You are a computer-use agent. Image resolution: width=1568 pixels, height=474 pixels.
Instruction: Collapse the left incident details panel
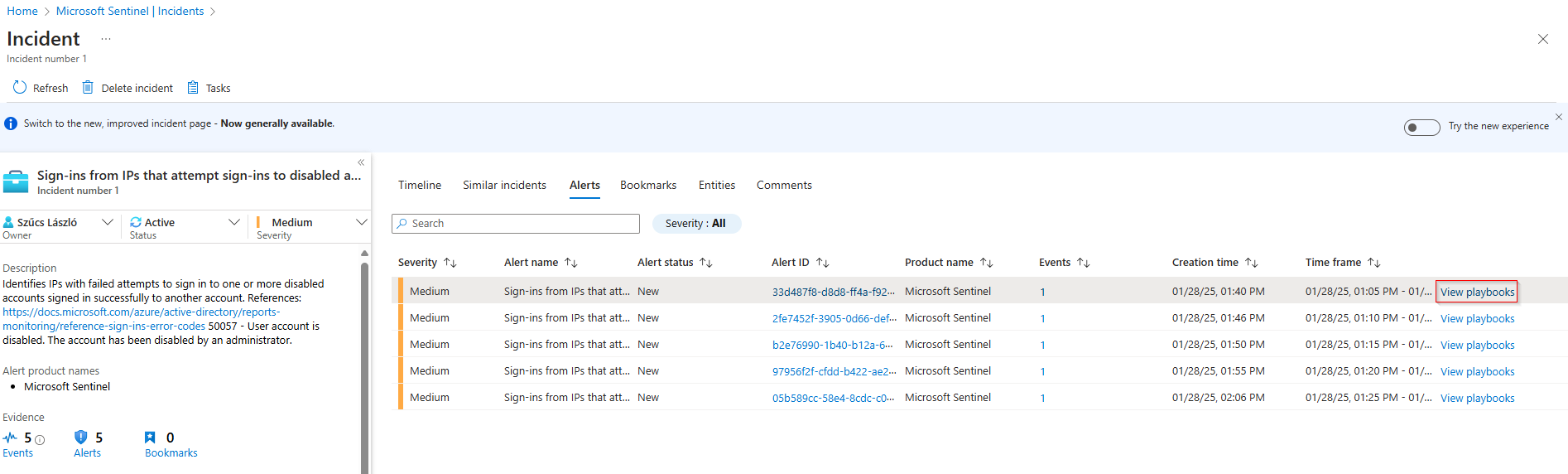tap(361, 162)
